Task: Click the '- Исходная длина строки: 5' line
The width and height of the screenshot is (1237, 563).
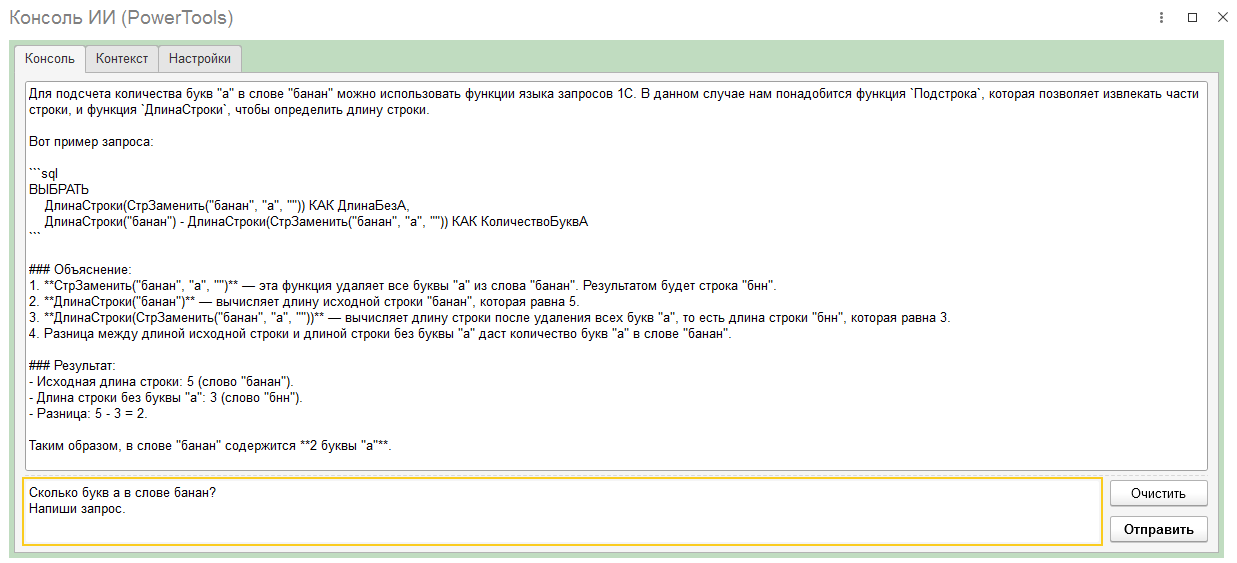Action: click(162, 383)
